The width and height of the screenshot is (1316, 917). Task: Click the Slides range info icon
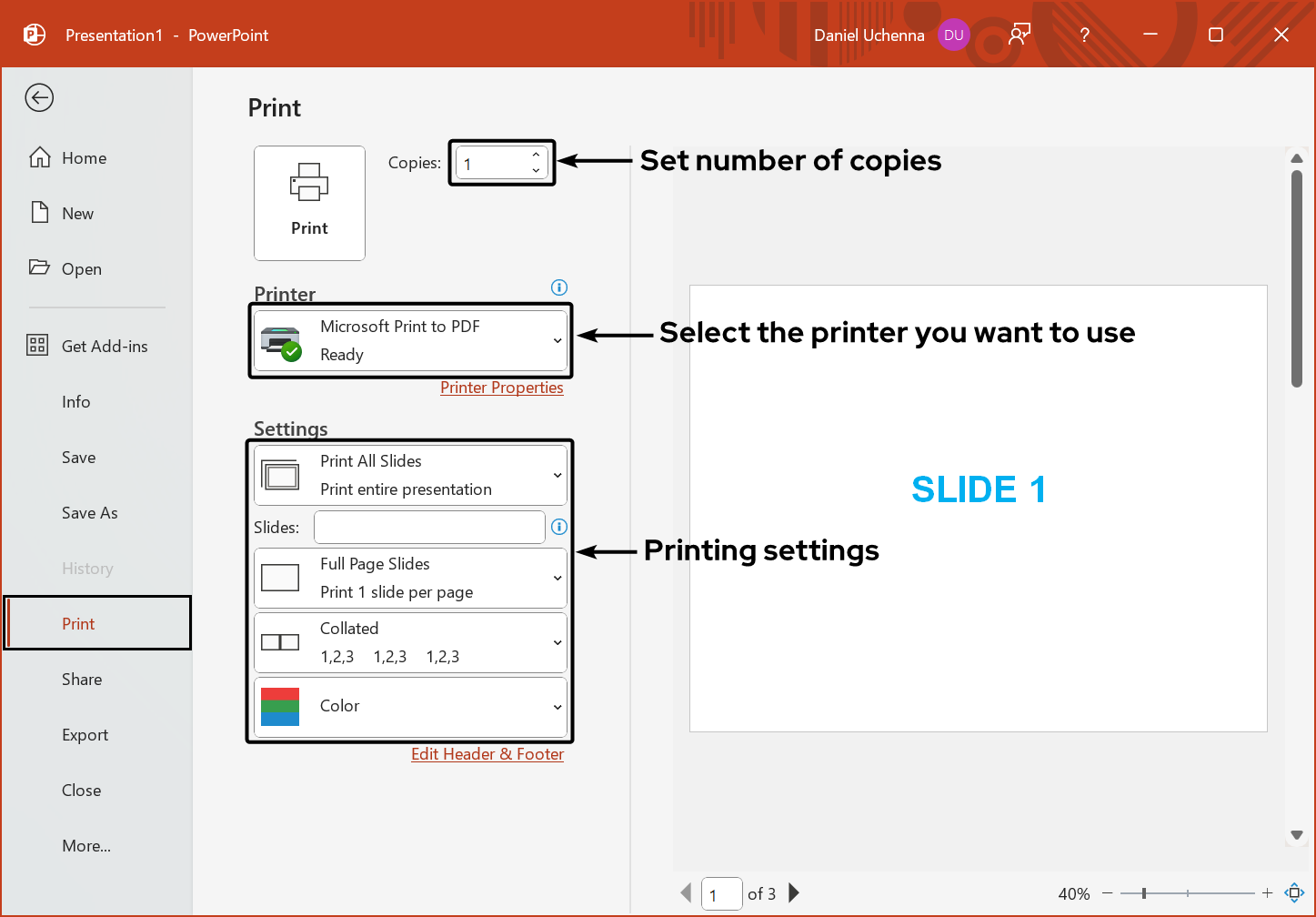[559, 527]
